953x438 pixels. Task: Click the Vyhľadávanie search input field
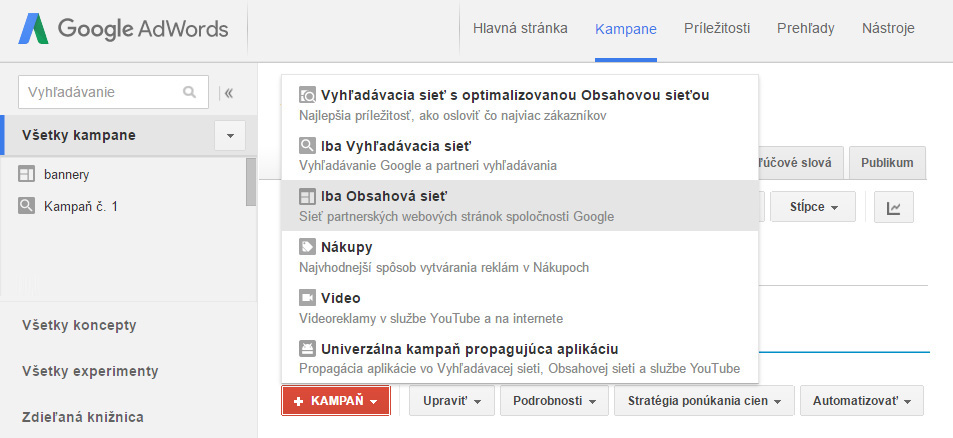[114, 92]
